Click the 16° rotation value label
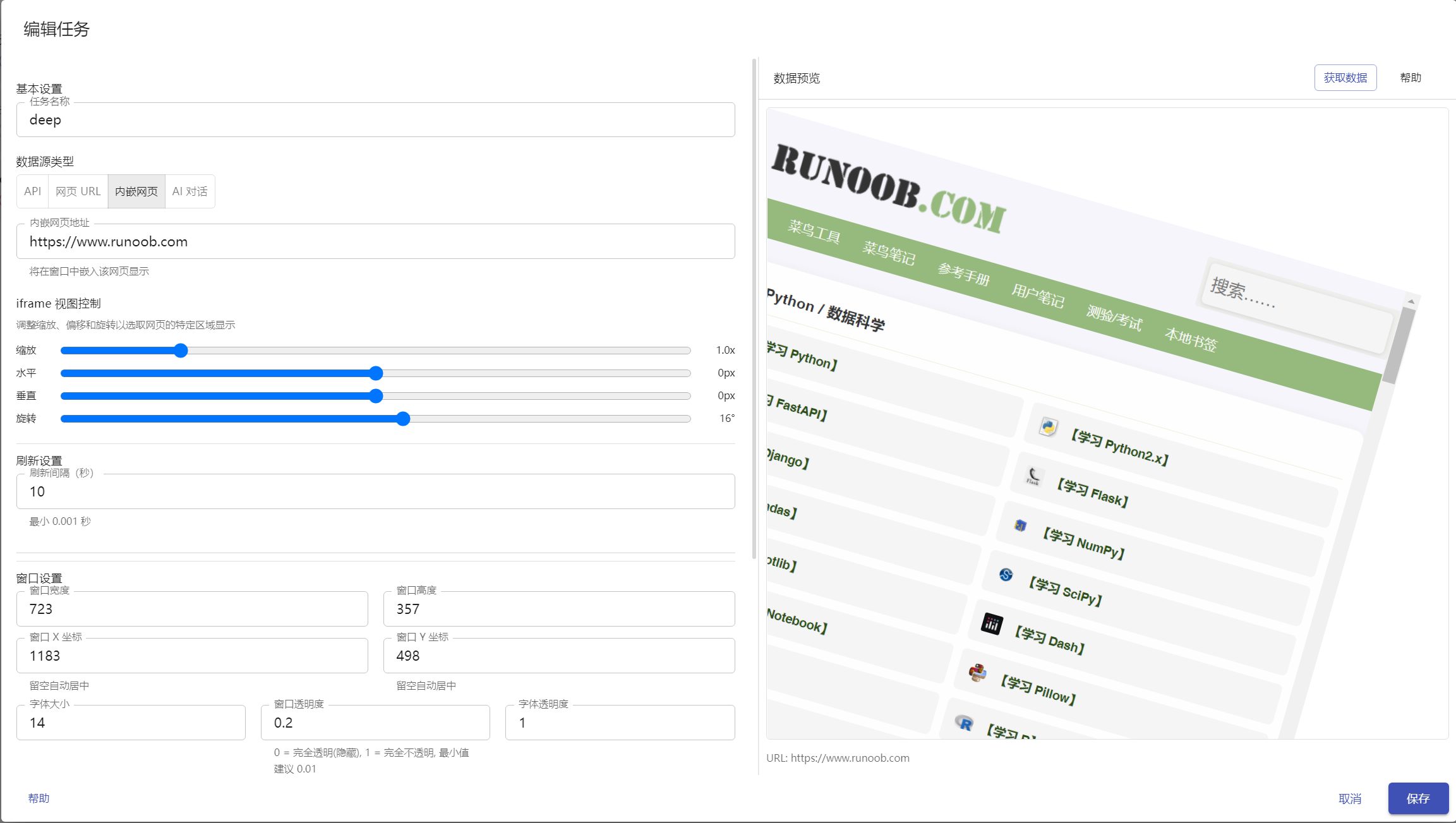Screen dimensions: 1456x823 727,418
